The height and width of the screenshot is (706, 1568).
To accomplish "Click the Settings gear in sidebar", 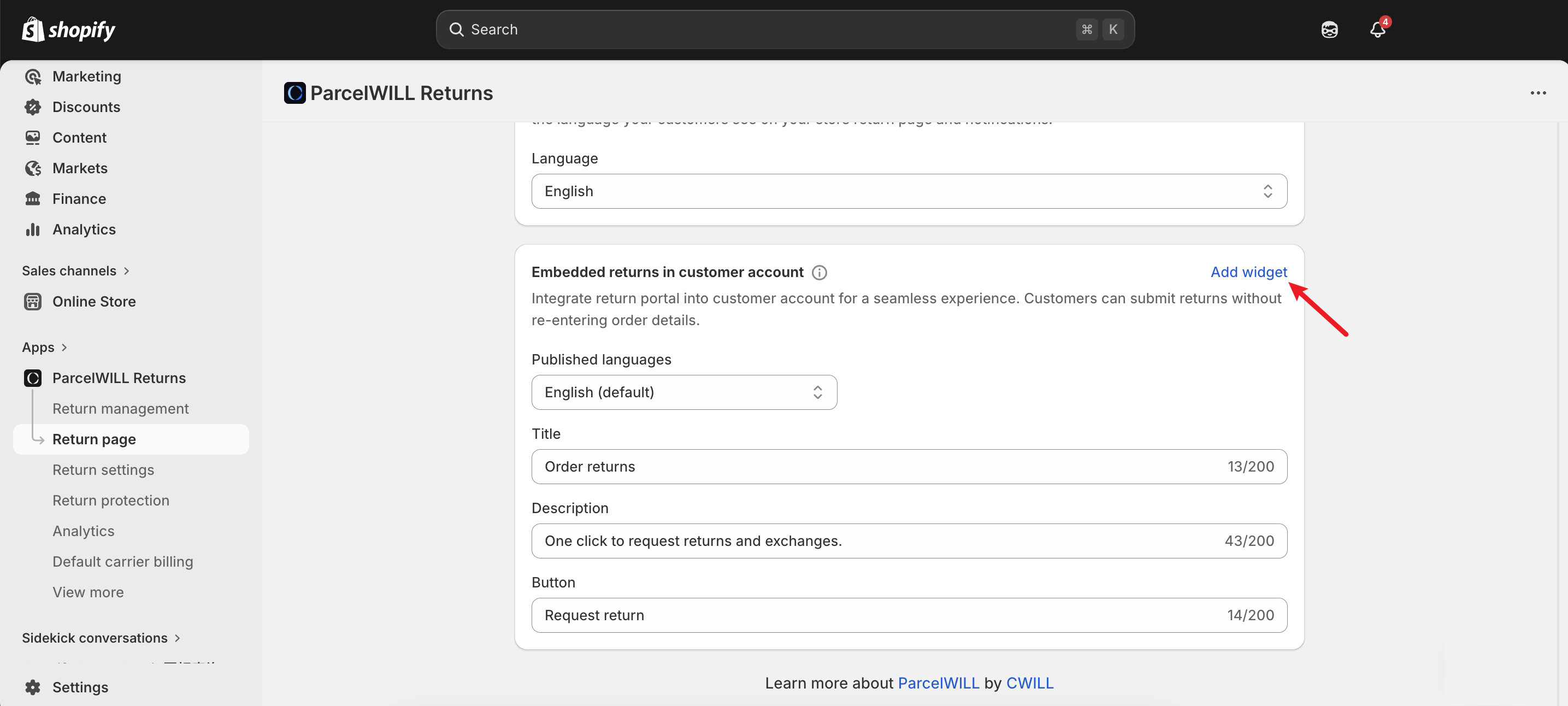I will (33, 687).
